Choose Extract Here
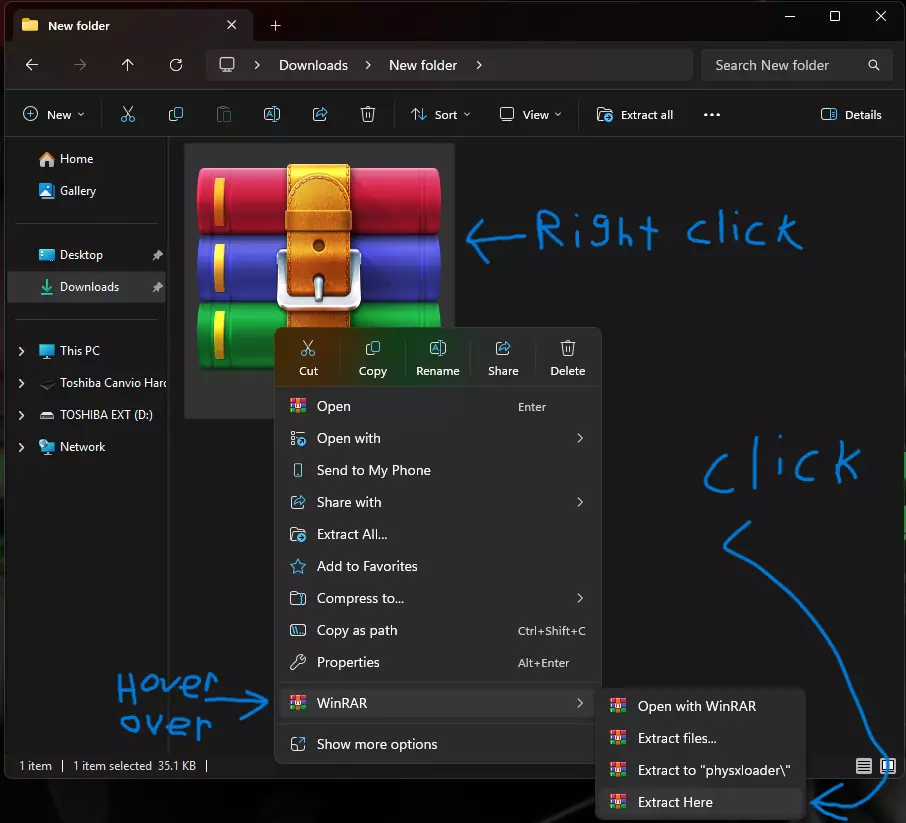The width and height of the screenshot is (906, 823). [x=700, y=802]
